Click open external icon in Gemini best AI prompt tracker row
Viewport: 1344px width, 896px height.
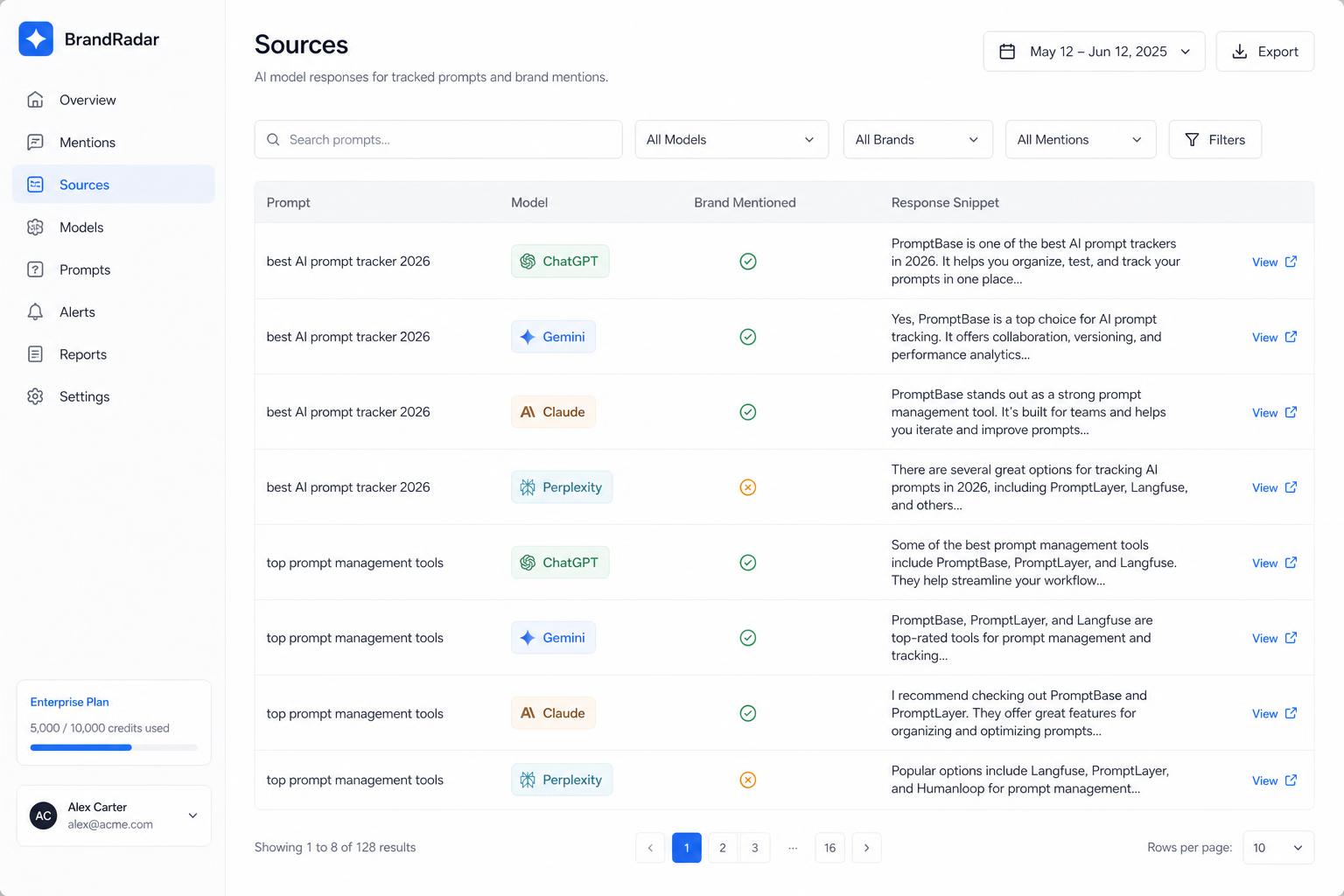coord(1291,337)
